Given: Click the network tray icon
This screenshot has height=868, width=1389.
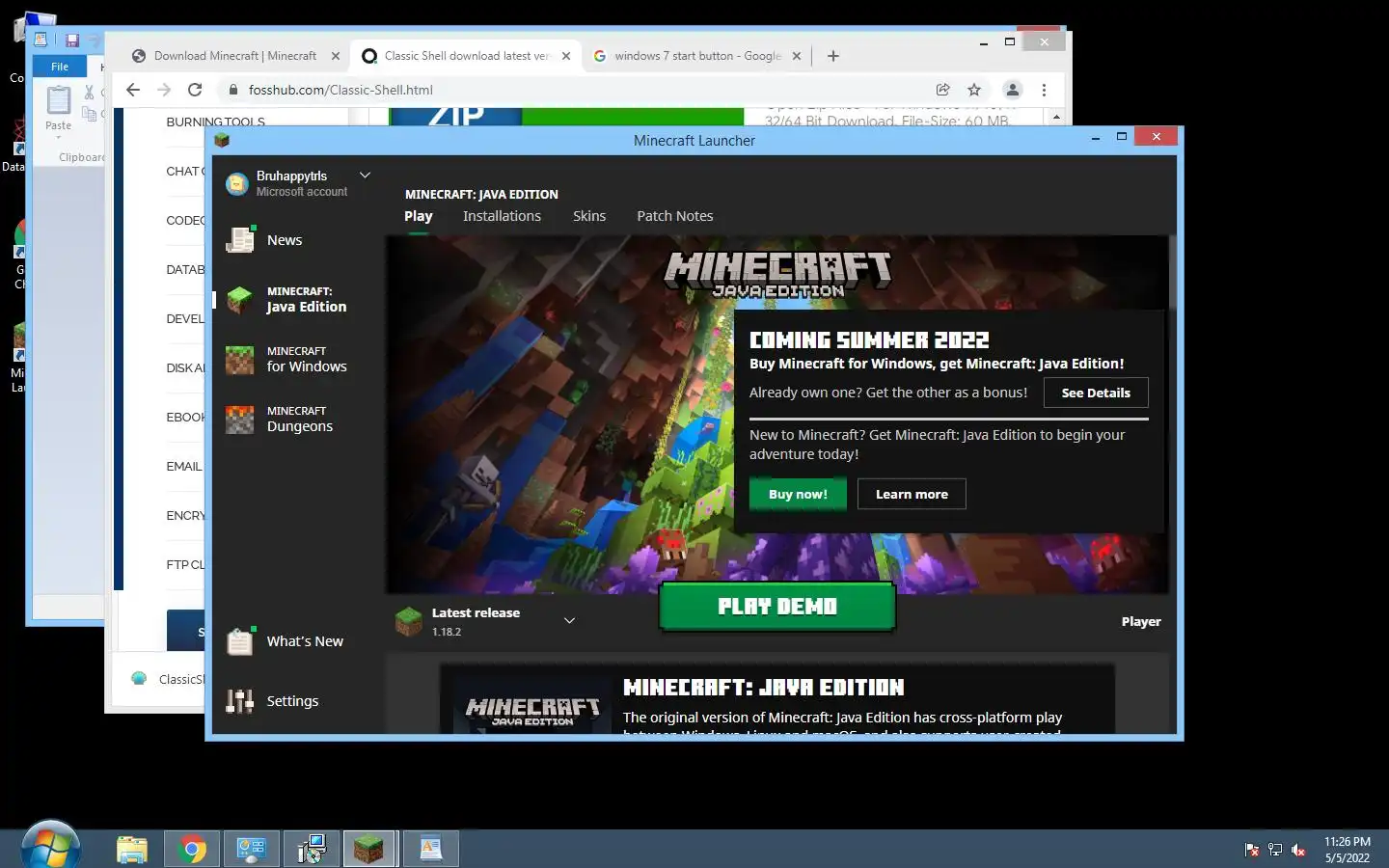Looking at the screenshot, I should pyautogui.click(x=1275, y=850).
